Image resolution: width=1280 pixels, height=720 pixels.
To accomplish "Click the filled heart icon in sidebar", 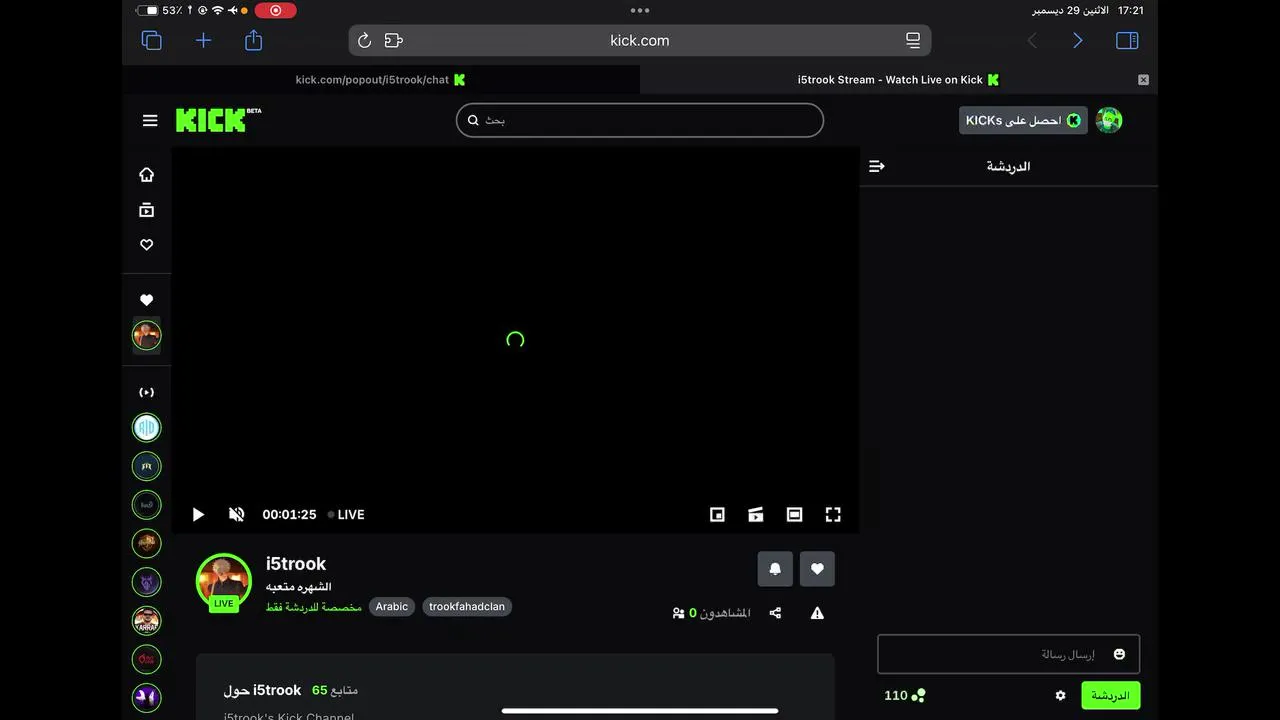I will [x=147, y=300].
